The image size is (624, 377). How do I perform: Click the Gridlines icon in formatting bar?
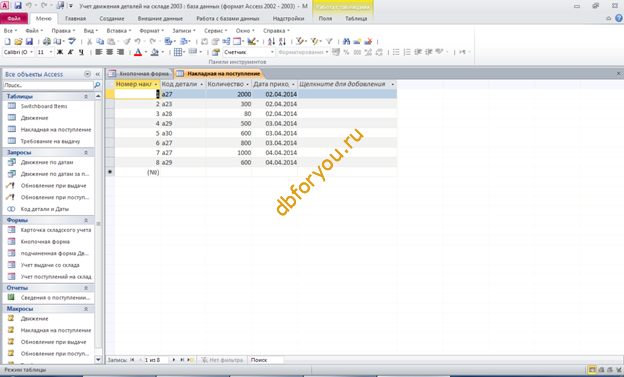pyautogui.click(x=178, y=52)
